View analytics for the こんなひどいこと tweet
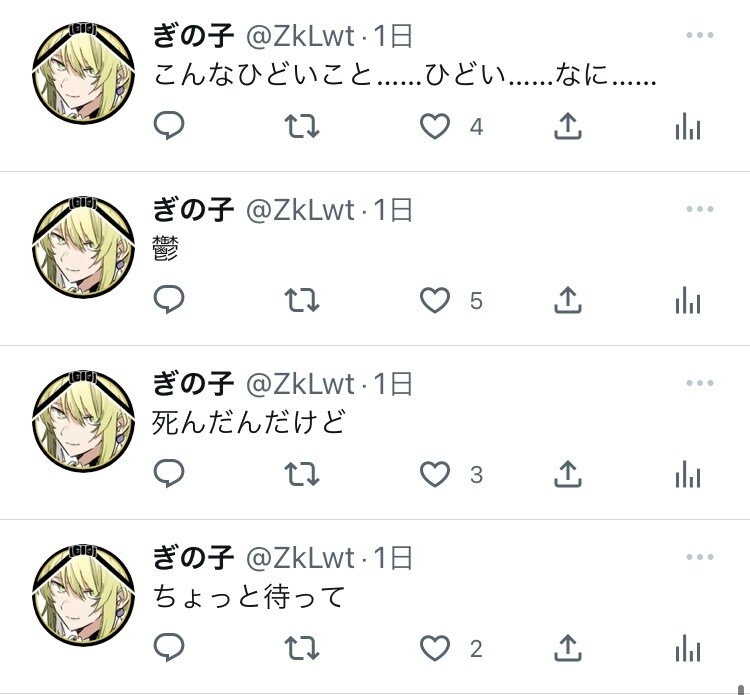 click(x=688, y=126)
